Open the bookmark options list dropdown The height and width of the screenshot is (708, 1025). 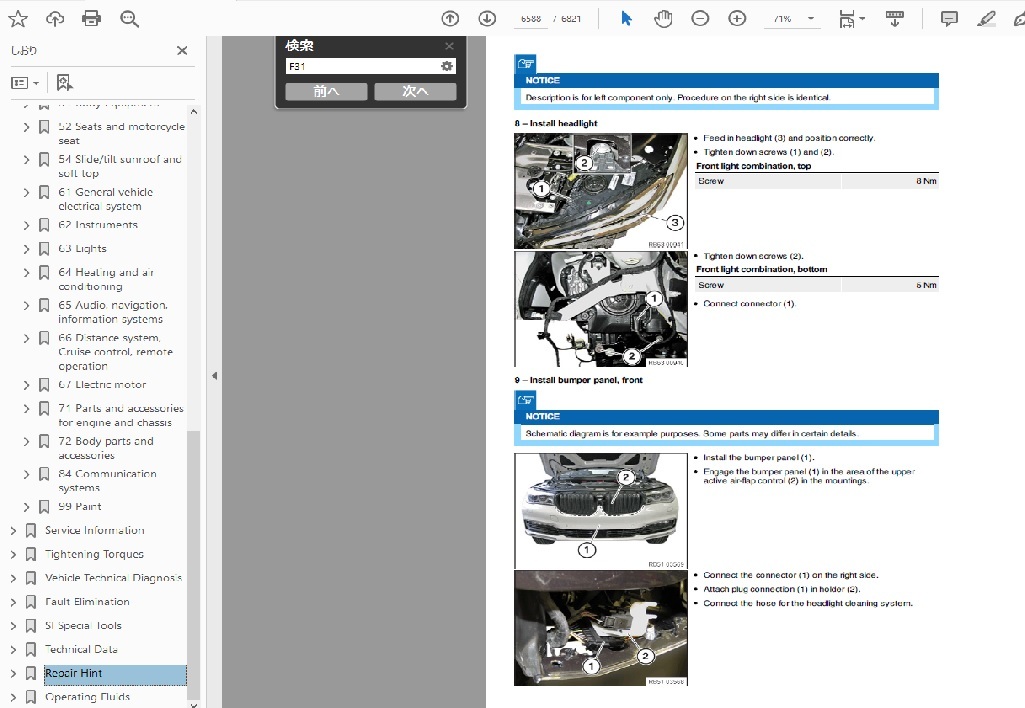[x=25, y=83]
